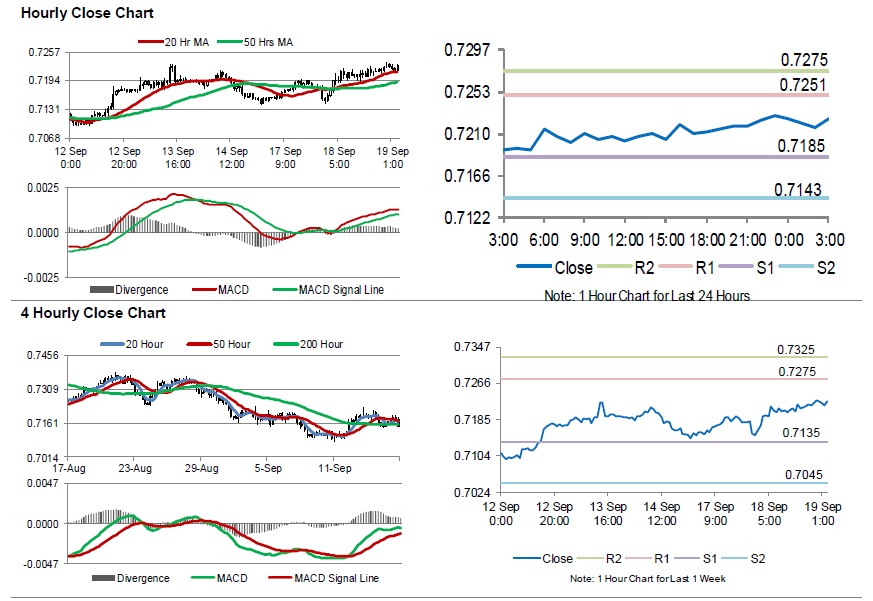The width and height of the screenshot is (873, 601).
Task: Click the 200 Hour legend entry
Action: pos(308,344)
